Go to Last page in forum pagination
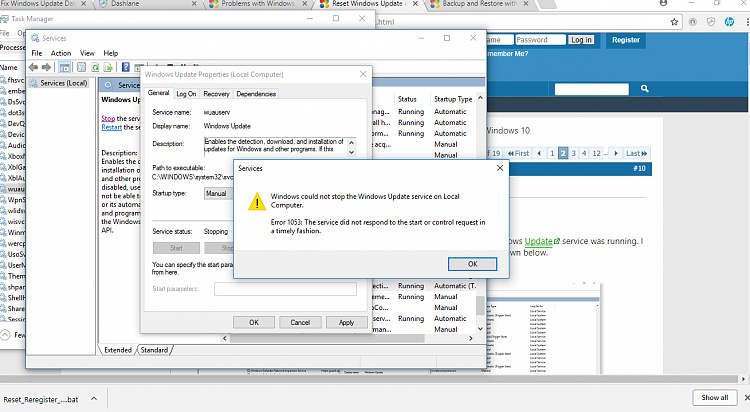 click(x=637, y=153)
